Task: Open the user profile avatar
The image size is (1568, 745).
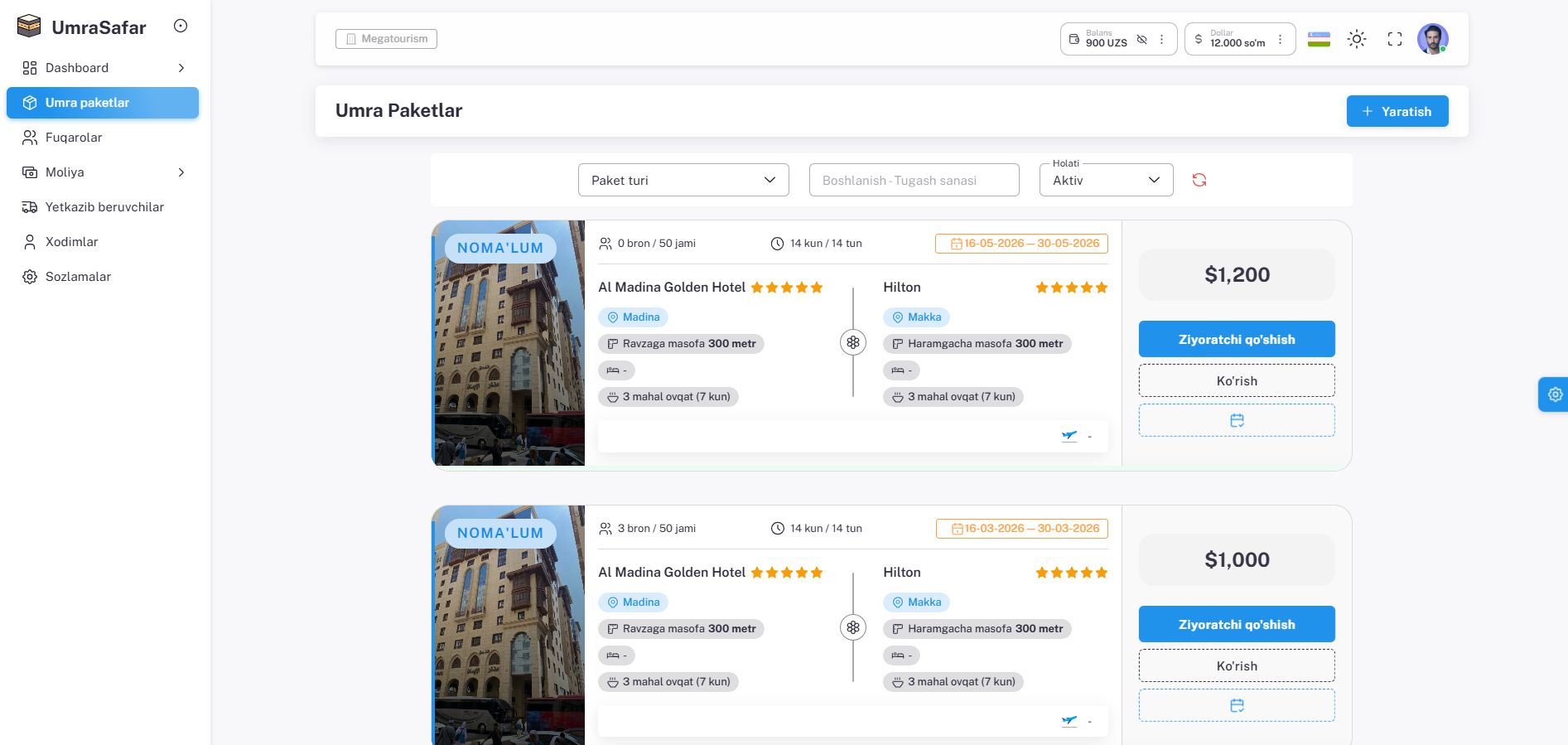Action: 1432,39
